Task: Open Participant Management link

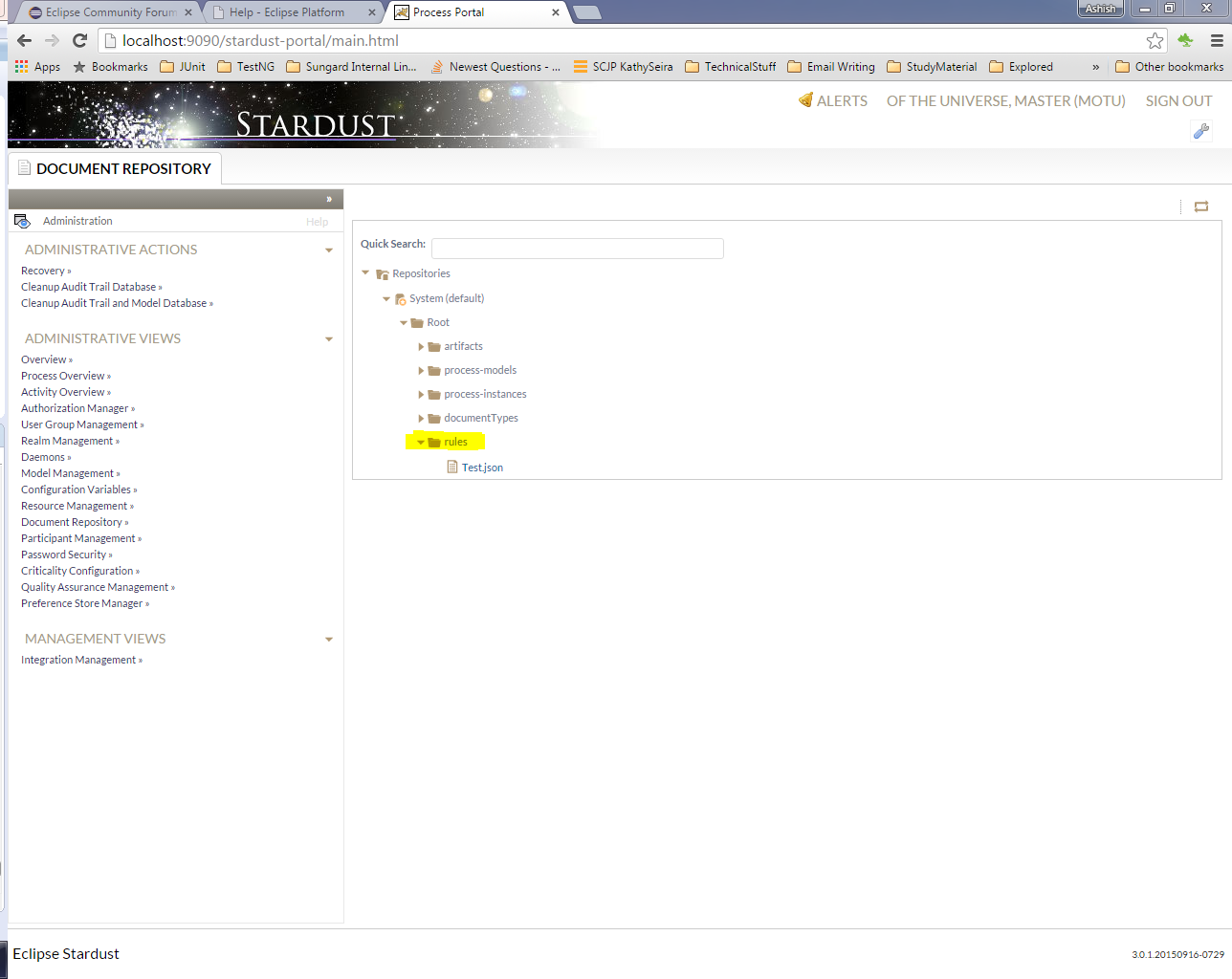Action: click(81, 538)
